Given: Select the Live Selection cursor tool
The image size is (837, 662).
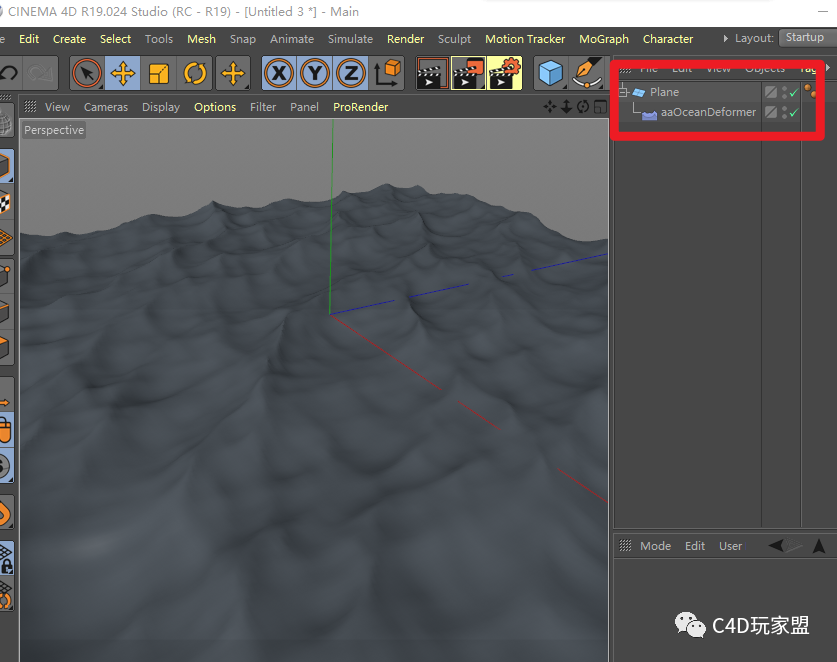Looking at the screenshot, I should click(87, 73).
